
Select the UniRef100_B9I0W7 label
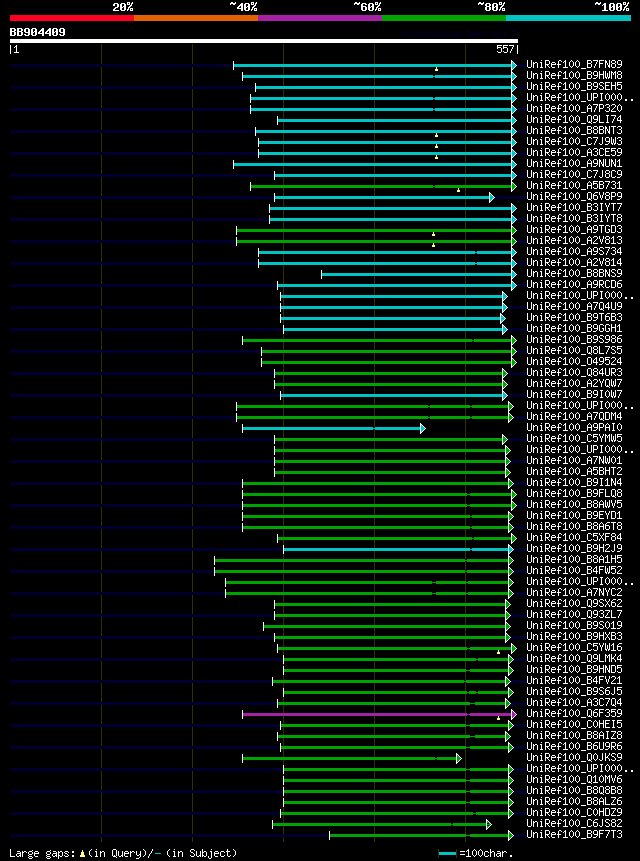tap(574, 394)
